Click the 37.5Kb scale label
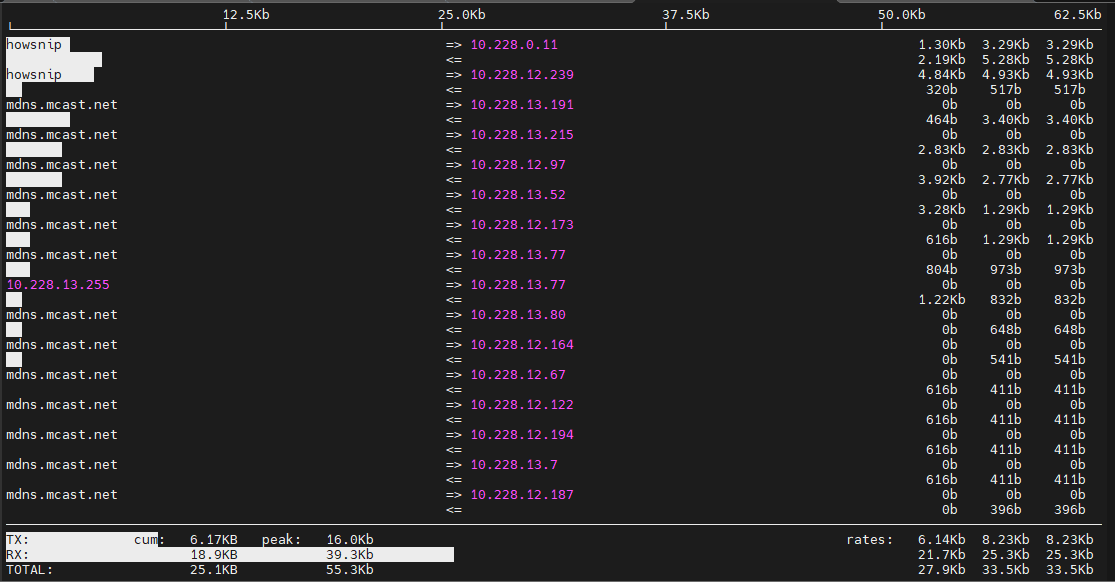The height and width of the screenshot is (582, 1115). pos(685,14)
